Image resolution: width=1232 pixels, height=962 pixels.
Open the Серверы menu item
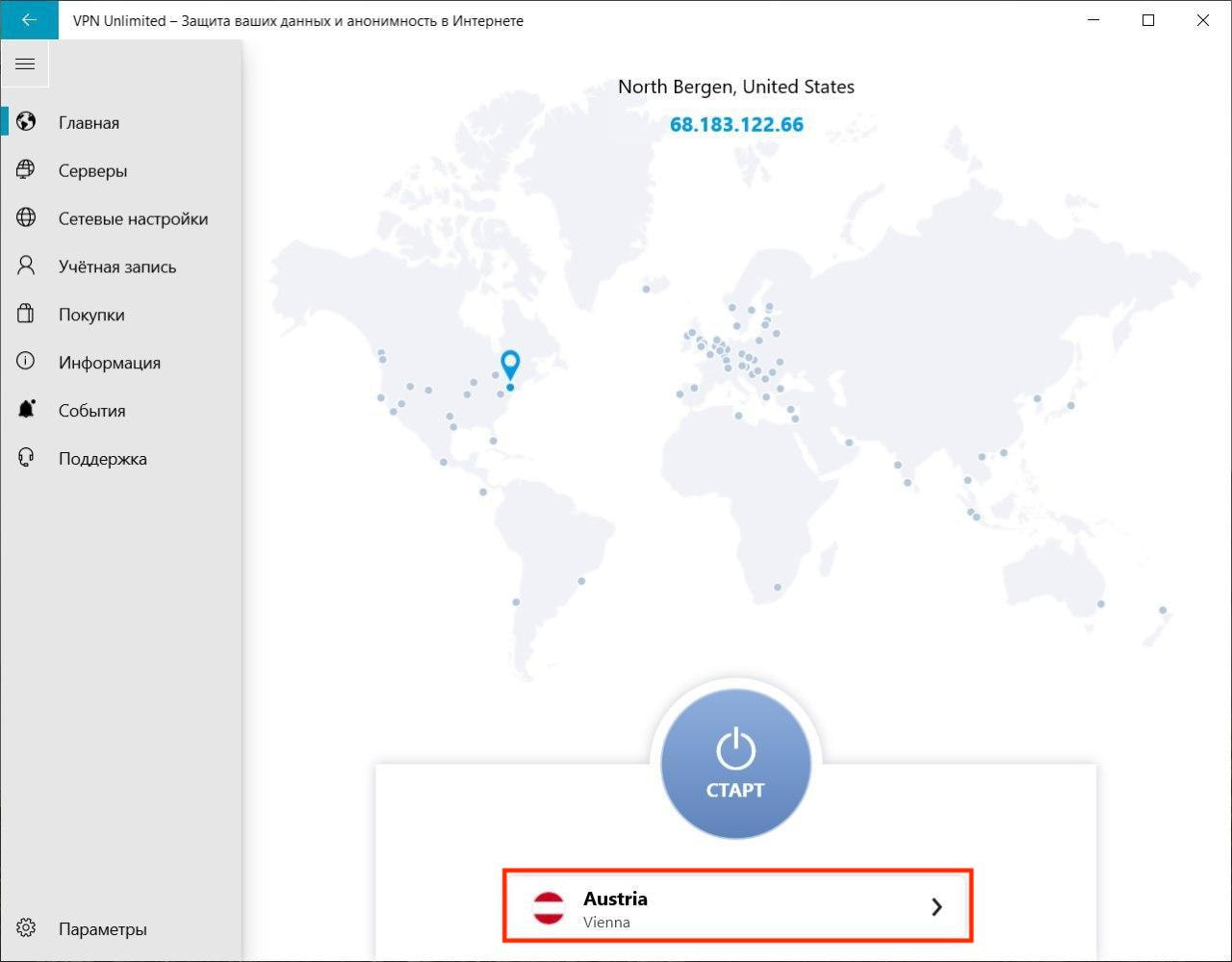92,171
